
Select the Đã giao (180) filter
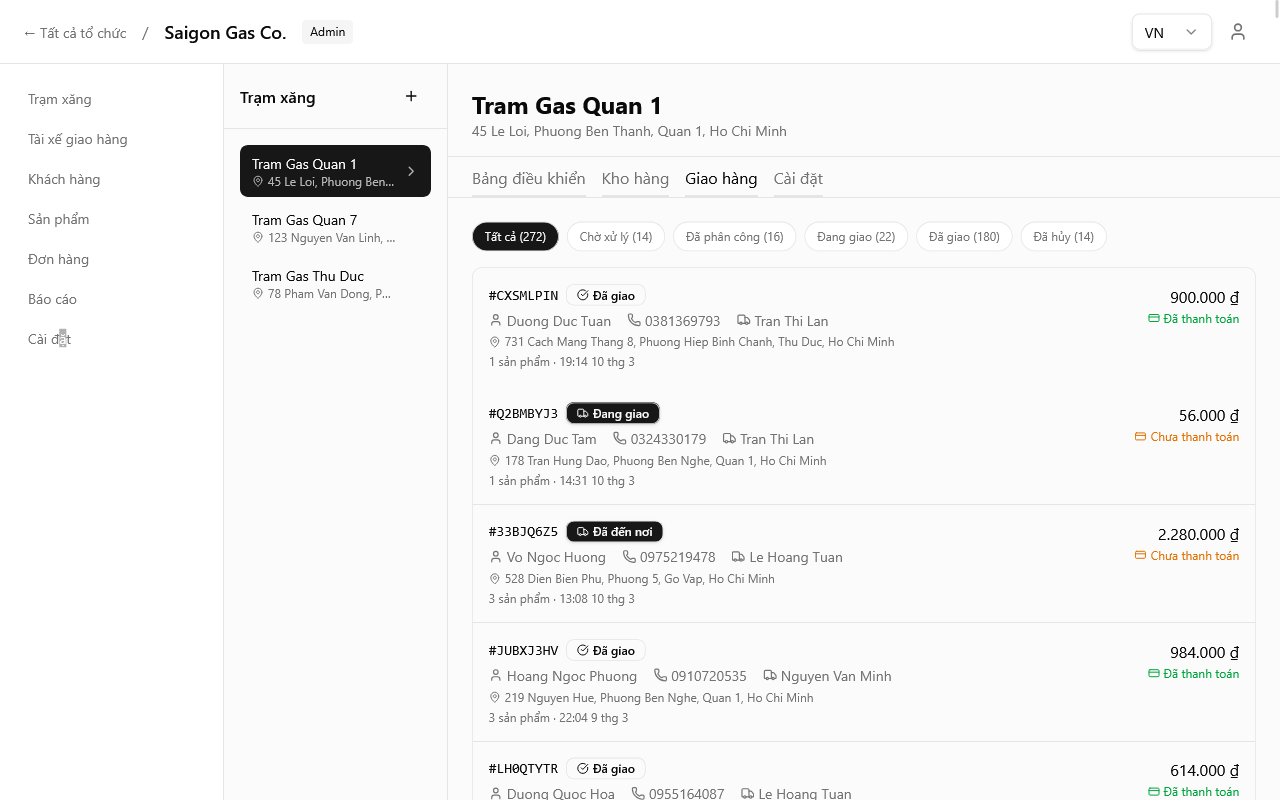[x=964, y=237]
